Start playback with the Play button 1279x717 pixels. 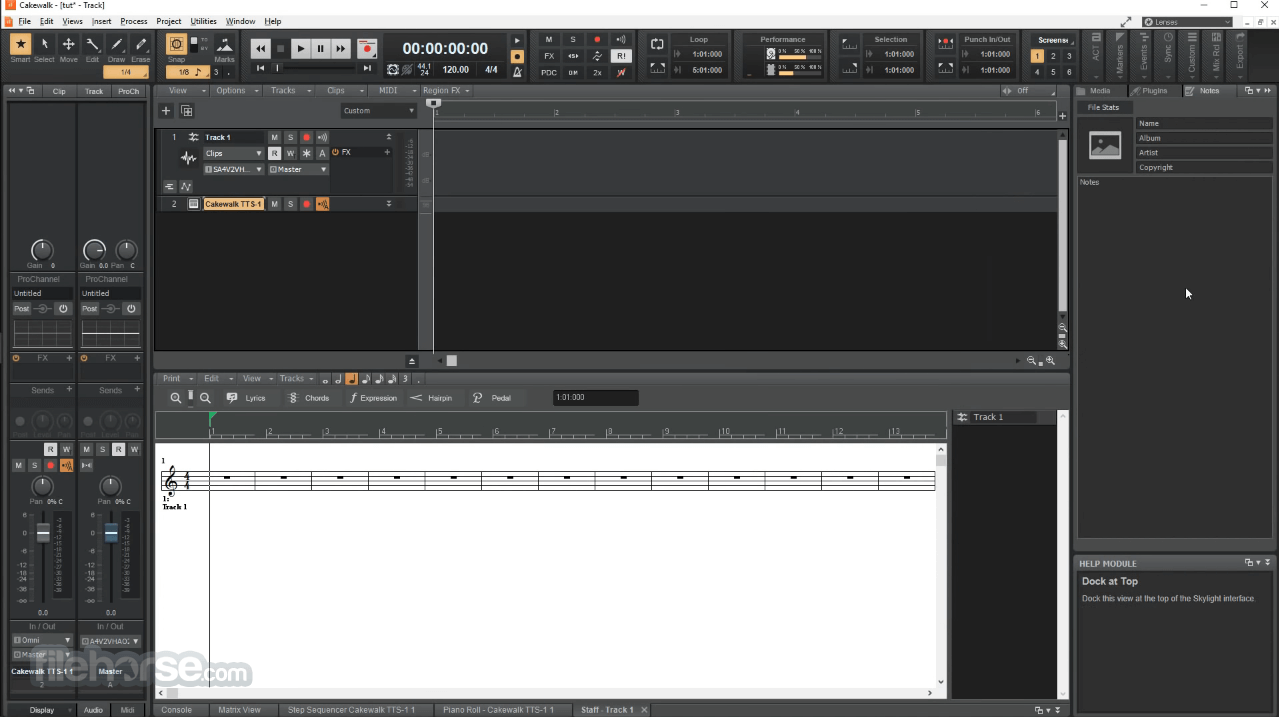tap(300, 48)
